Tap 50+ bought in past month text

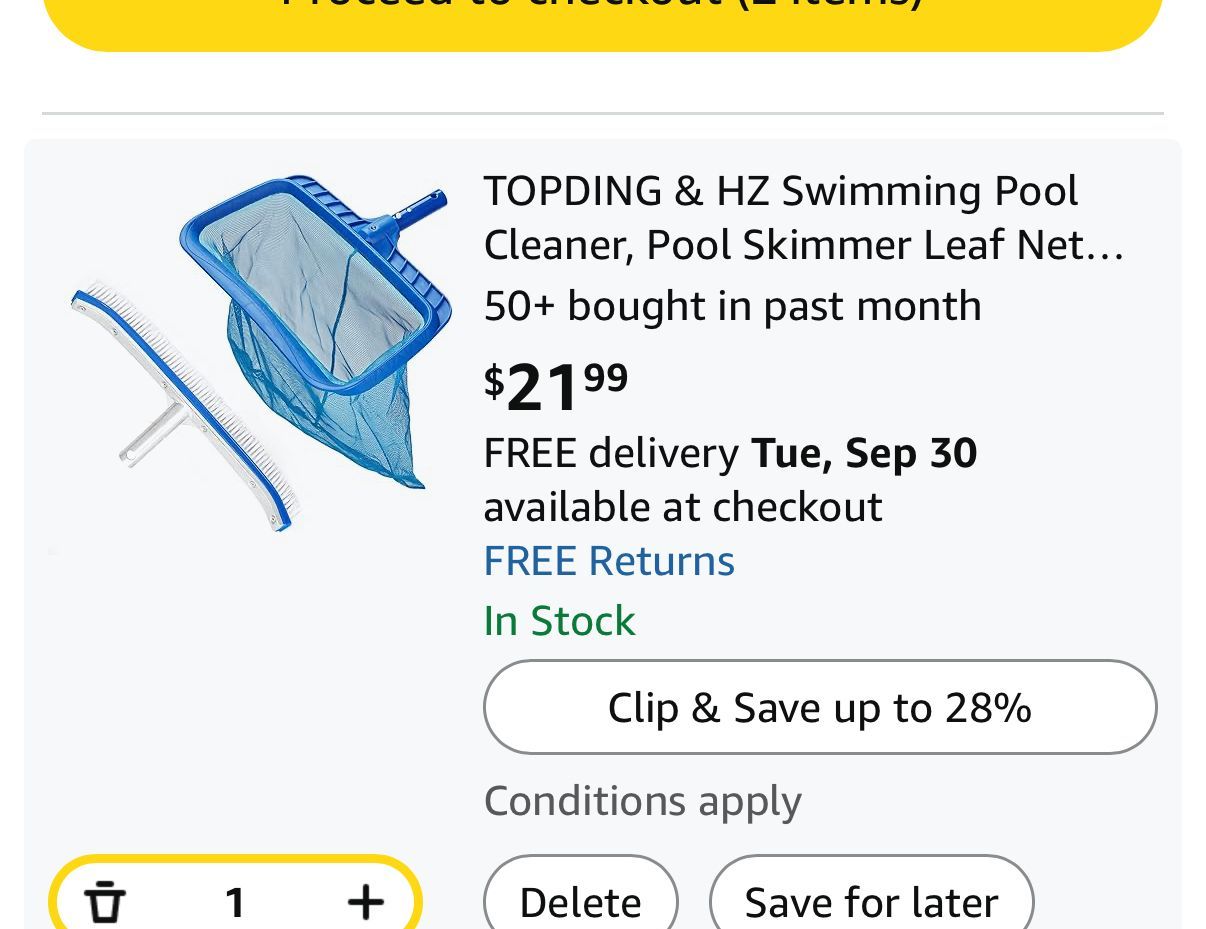click(x=732, y=306)
